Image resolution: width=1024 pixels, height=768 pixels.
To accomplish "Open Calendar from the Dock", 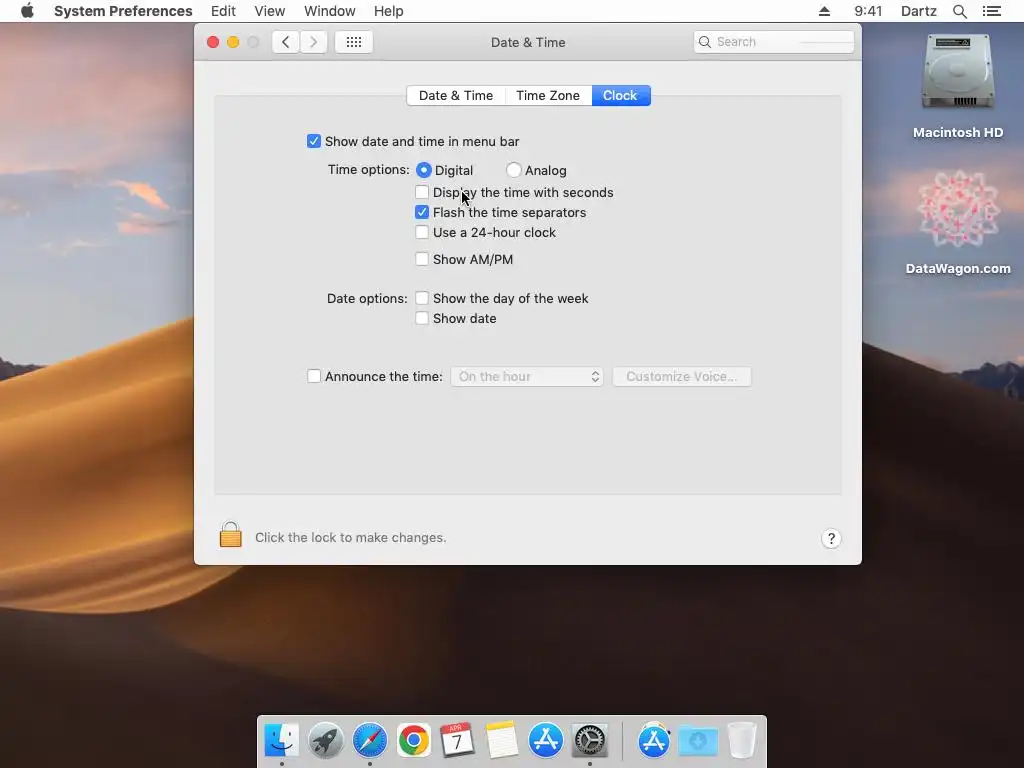I will 457,740.
